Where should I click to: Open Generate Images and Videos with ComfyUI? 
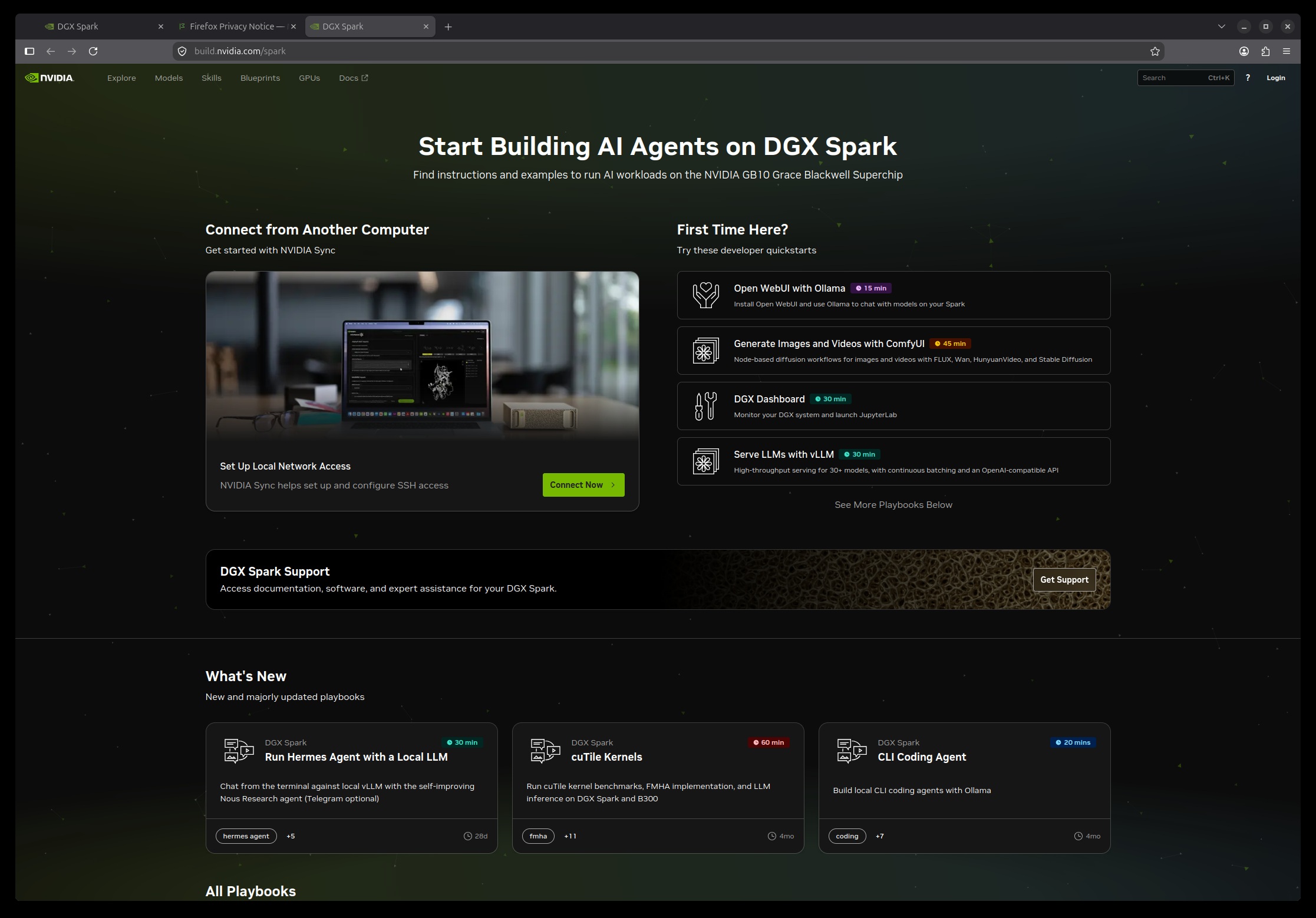tap(893, 351)
